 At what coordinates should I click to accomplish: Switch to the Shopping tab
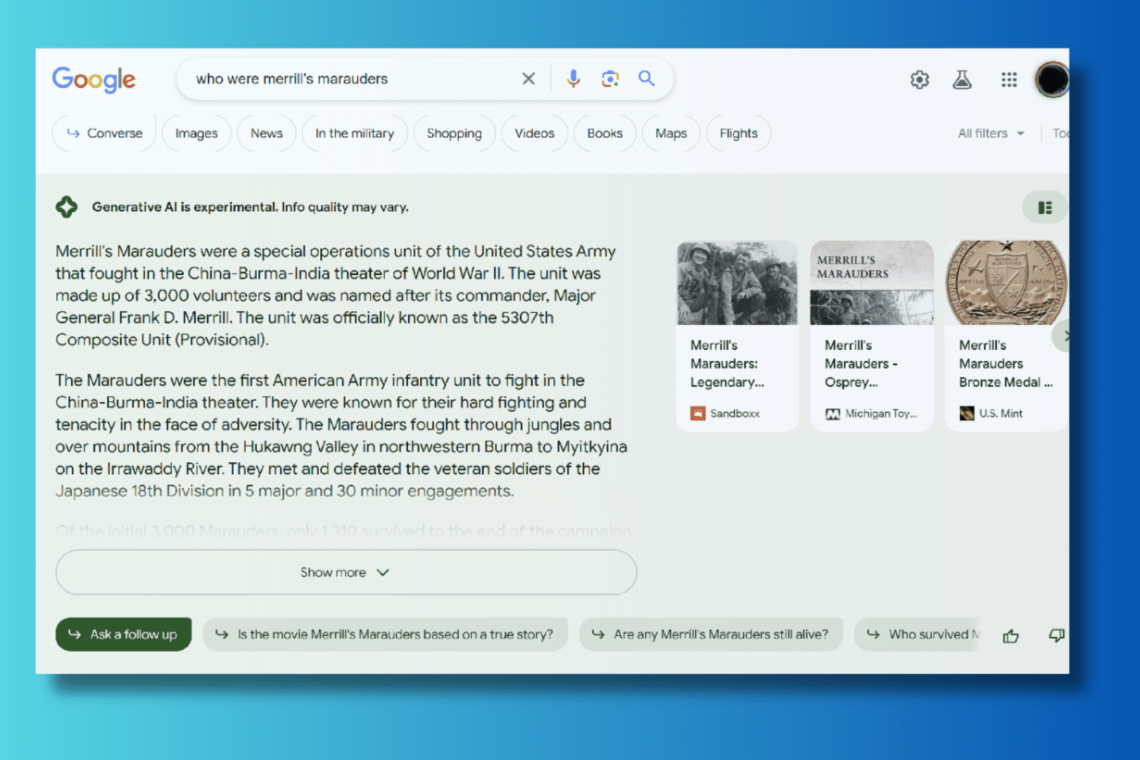pyautogui.click(x=454, y=133)
